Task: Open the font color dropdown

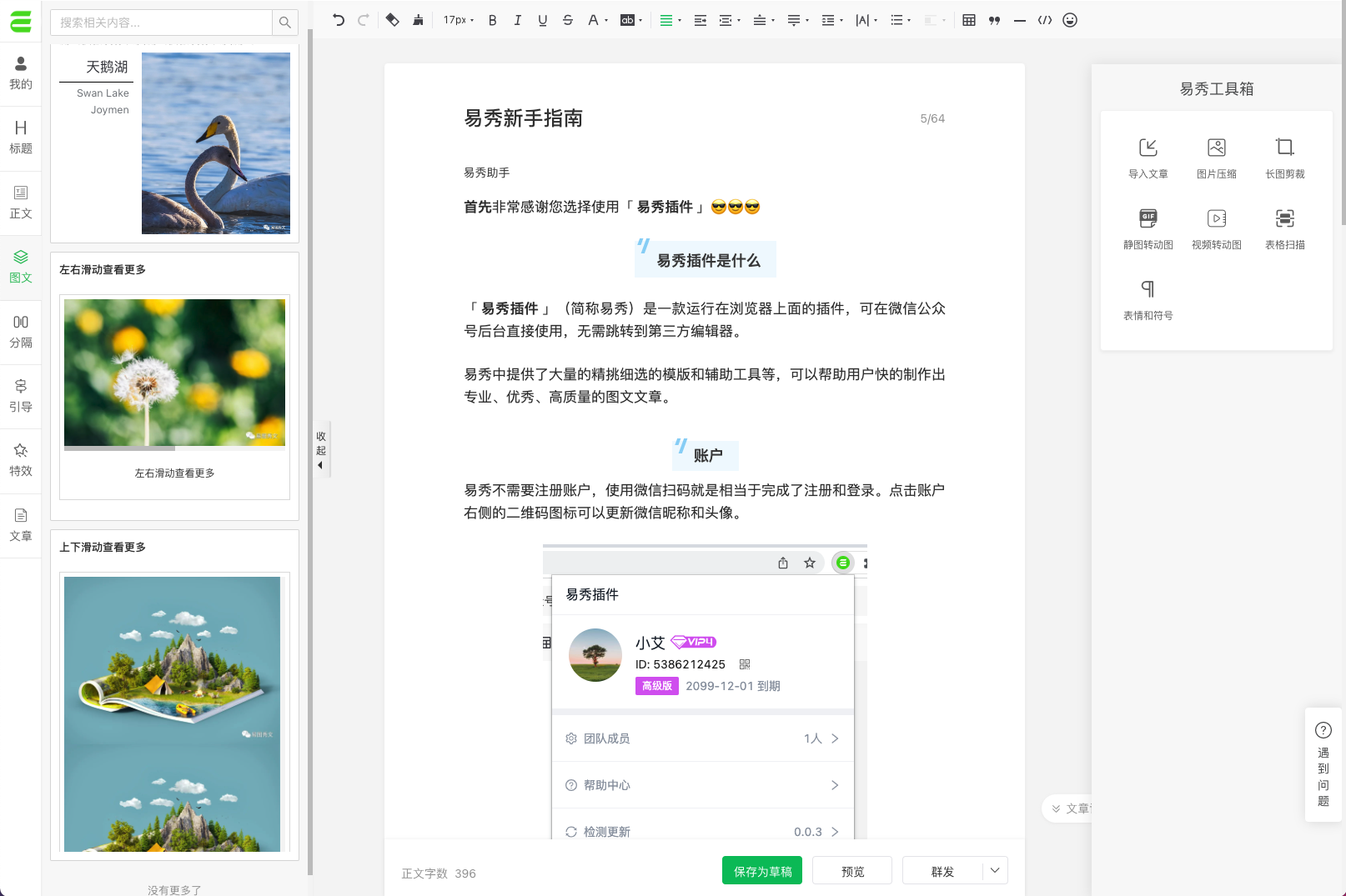Action: pyautogui.click(x=597, y=20)
